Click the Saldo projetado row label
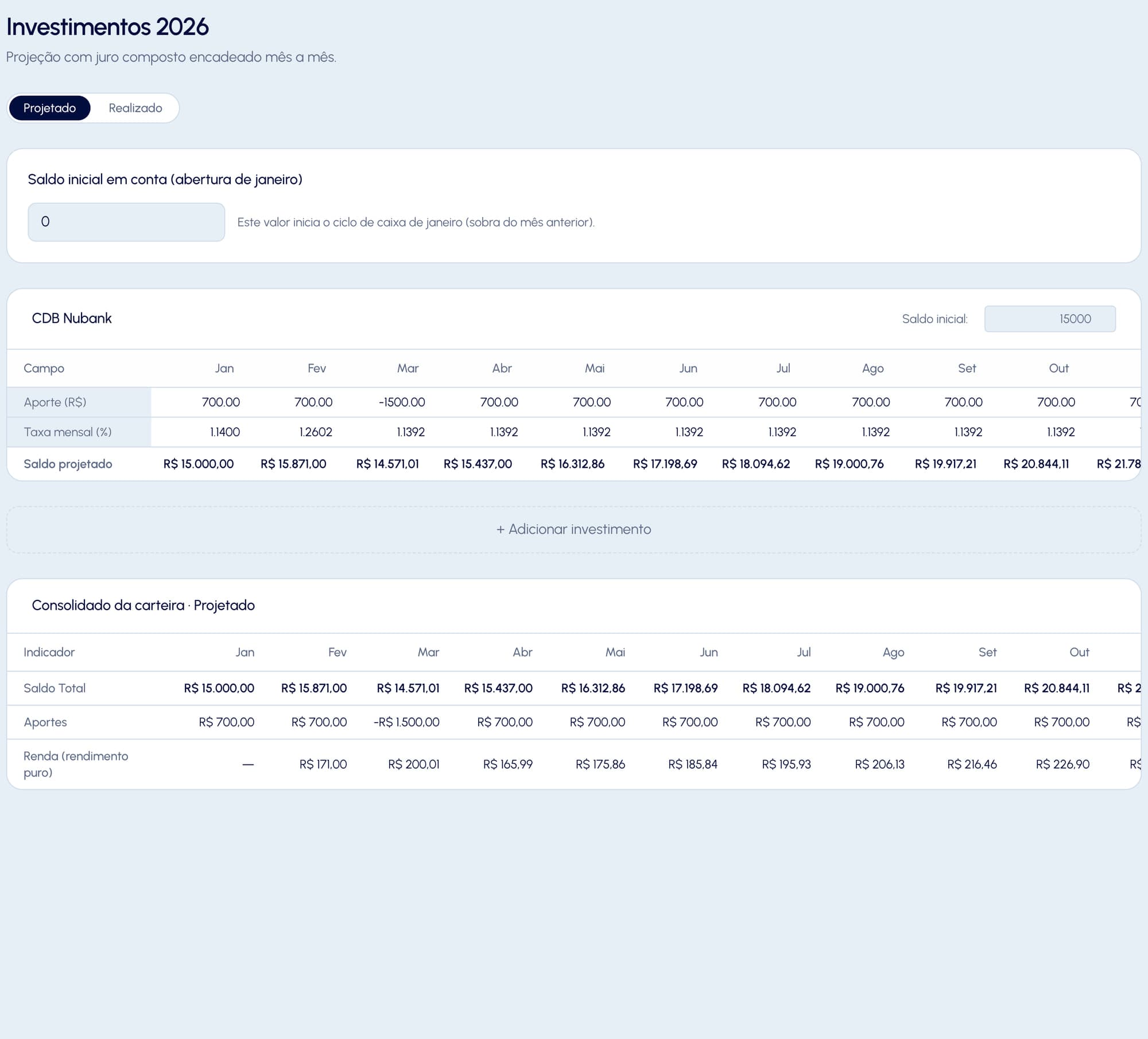Viewport: 1148px width, 1039px height. [68, 464]
